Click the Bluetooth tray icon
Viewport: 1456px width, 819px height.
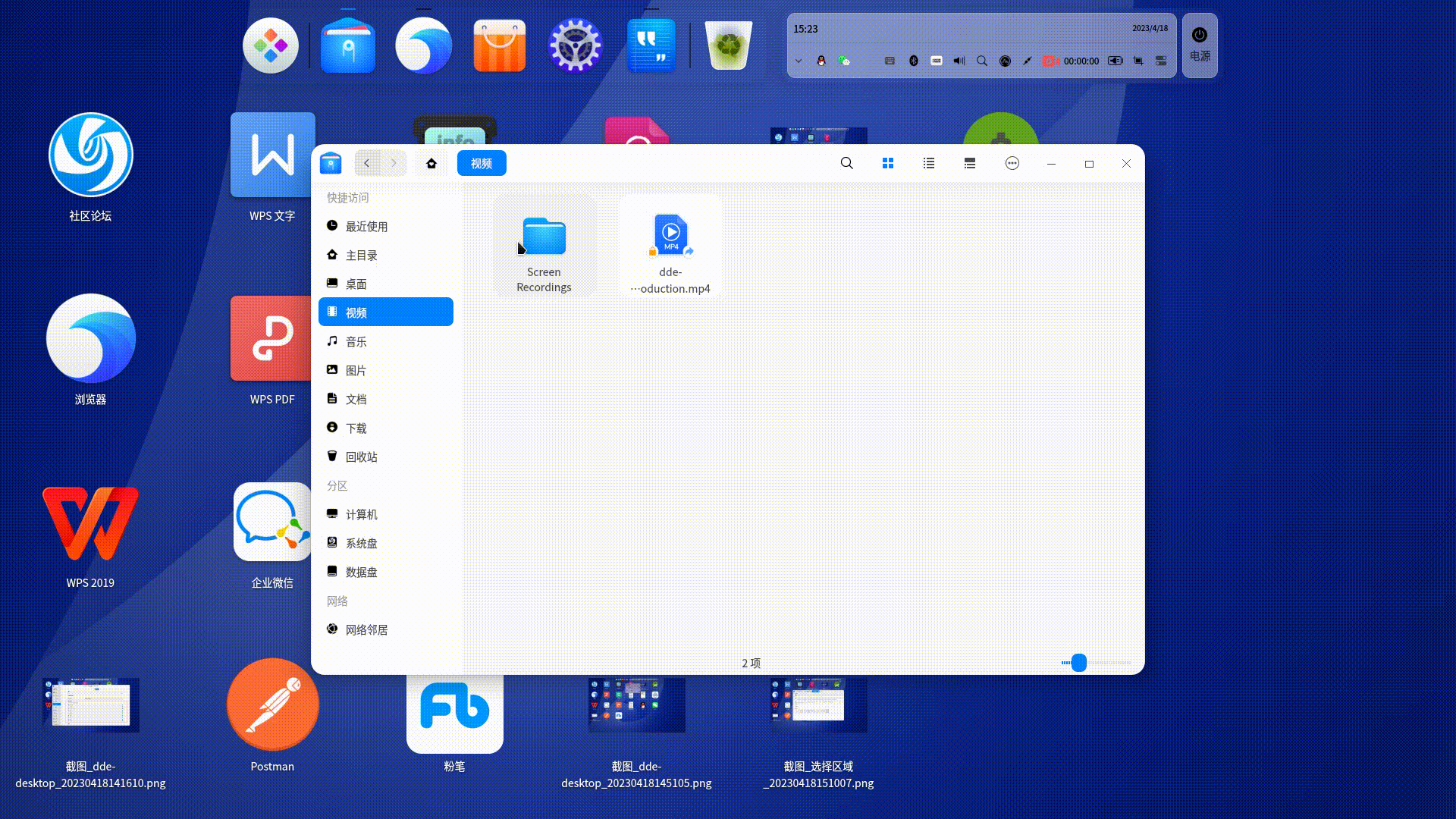[914, 61]
